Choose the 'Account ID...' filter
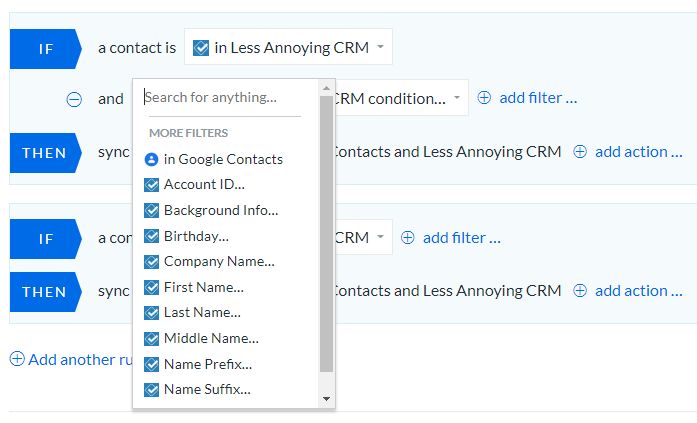 [204, 184]
